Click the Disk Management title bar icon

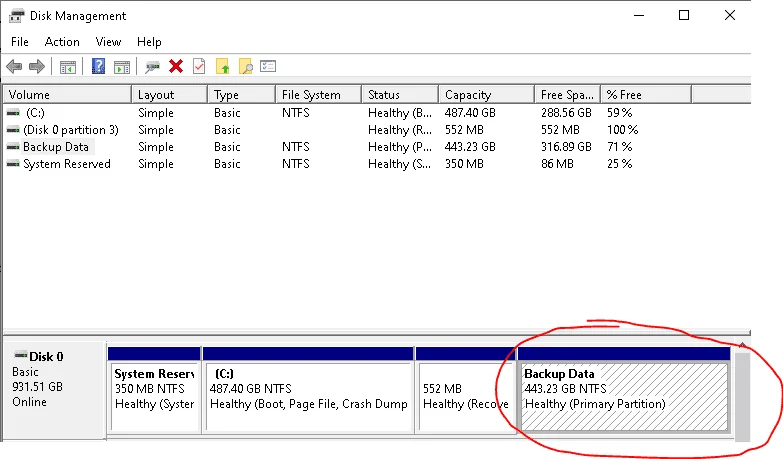[x=16, y=16]
